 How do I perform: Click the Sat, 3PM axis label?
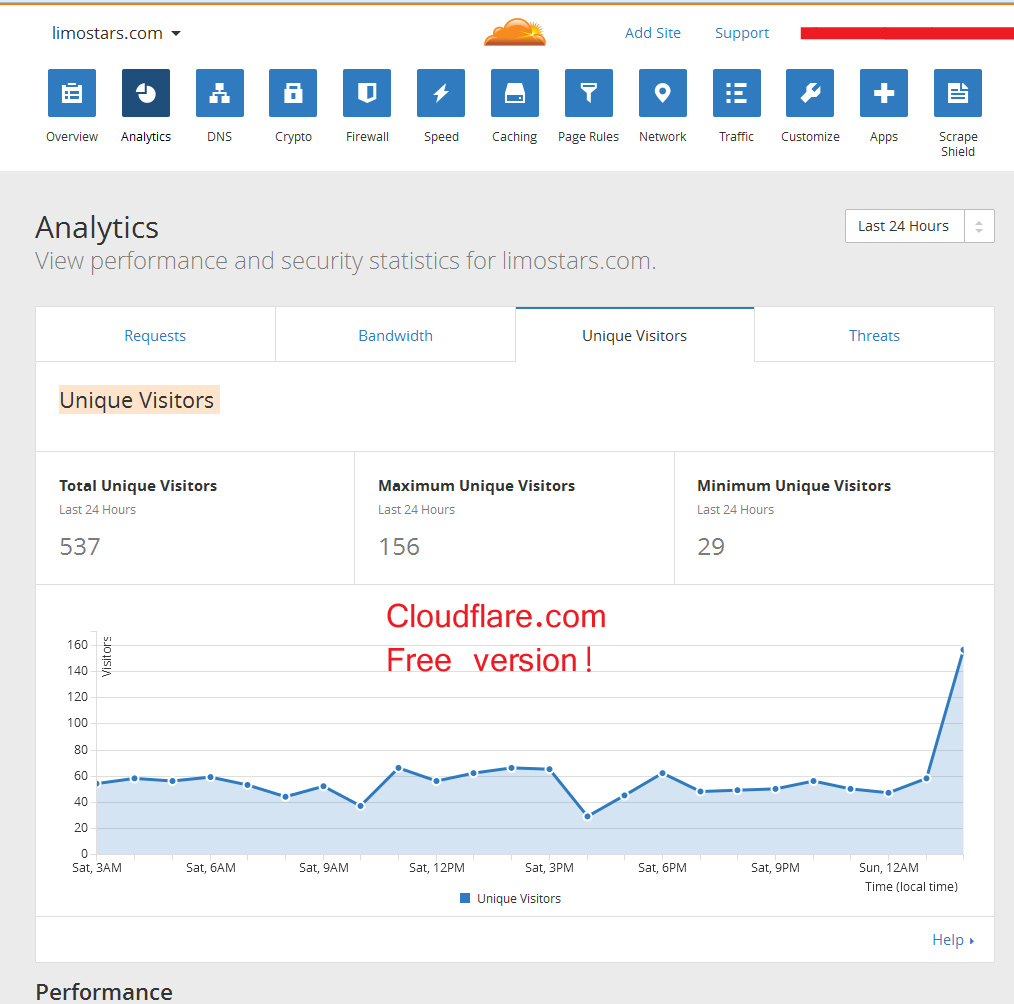(549, 868)
